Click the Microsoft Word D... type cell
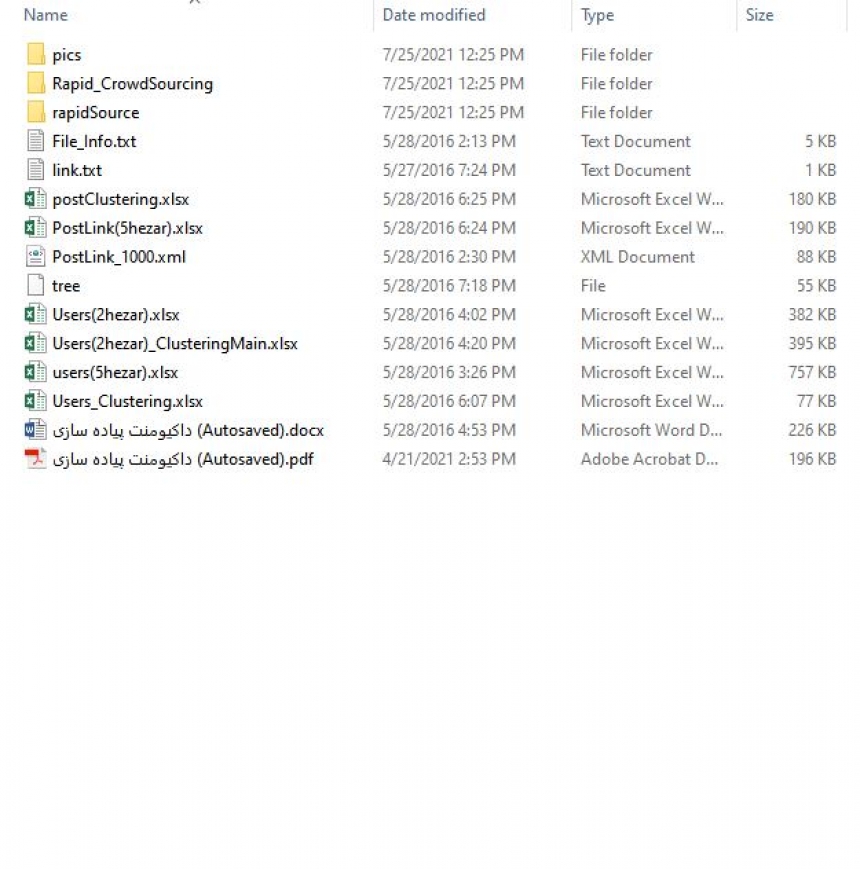Image resolution: width=860 pixels, height=869 pixels. tap(651, 430)
